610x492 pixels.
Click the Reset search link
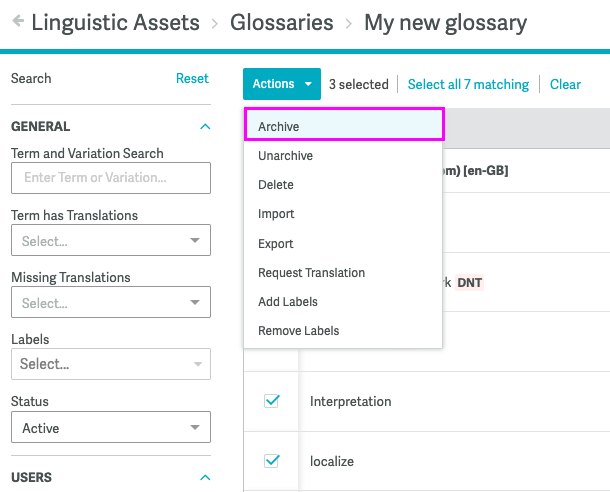tap(192, 78)
